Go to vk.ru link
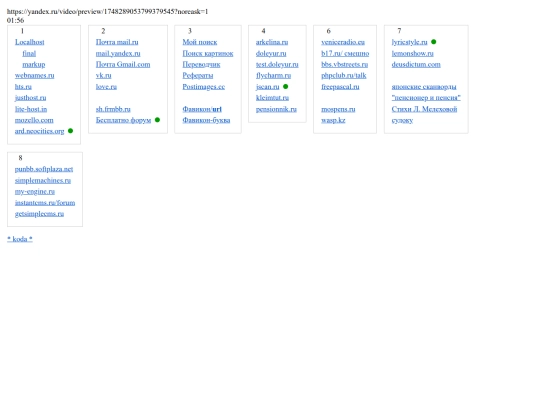This screenshot has height=405, width=540. tap(103, 75)
